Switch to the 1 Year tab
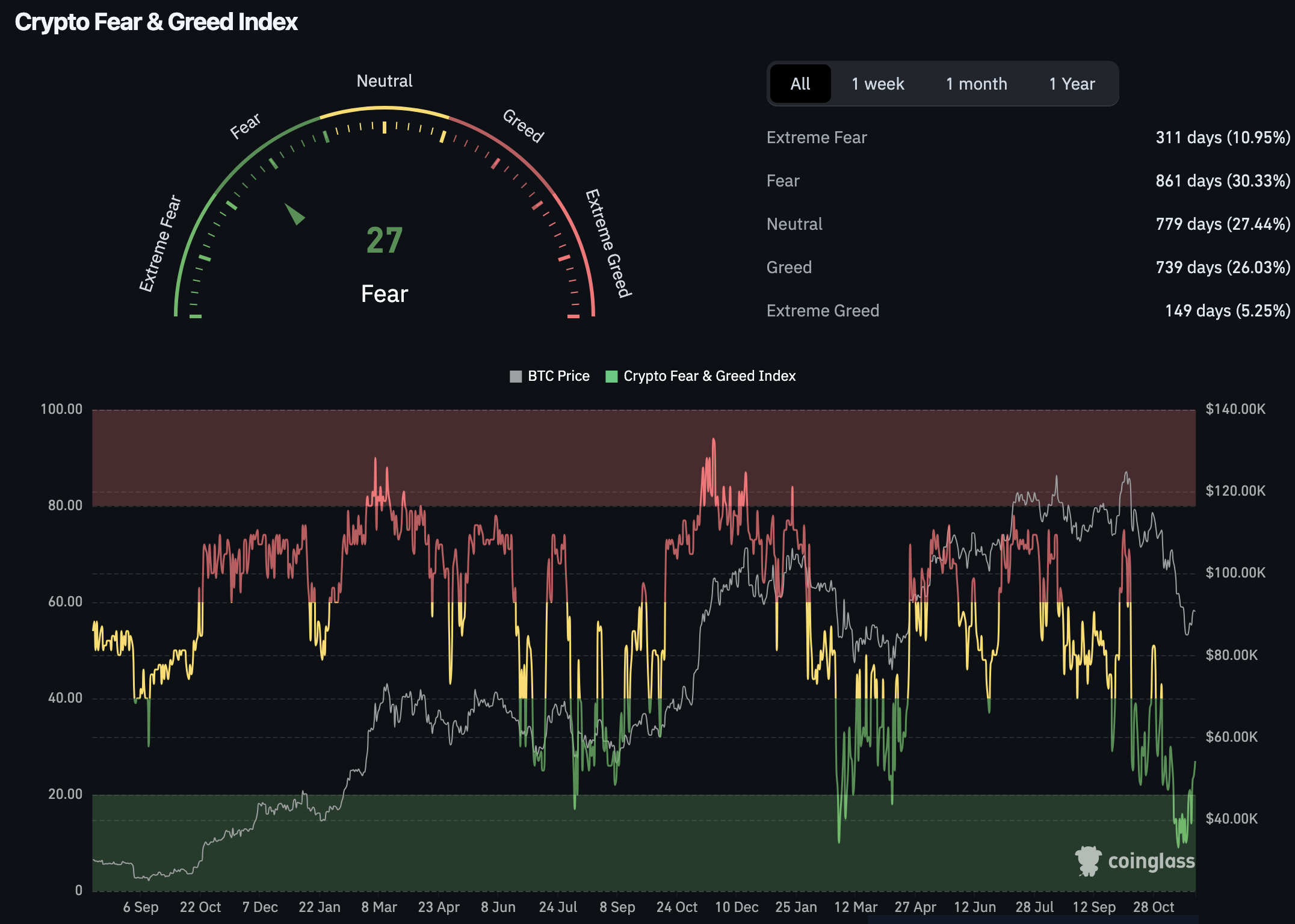Viewport: 1295px width, 924px height. (x=1072, y=84)
